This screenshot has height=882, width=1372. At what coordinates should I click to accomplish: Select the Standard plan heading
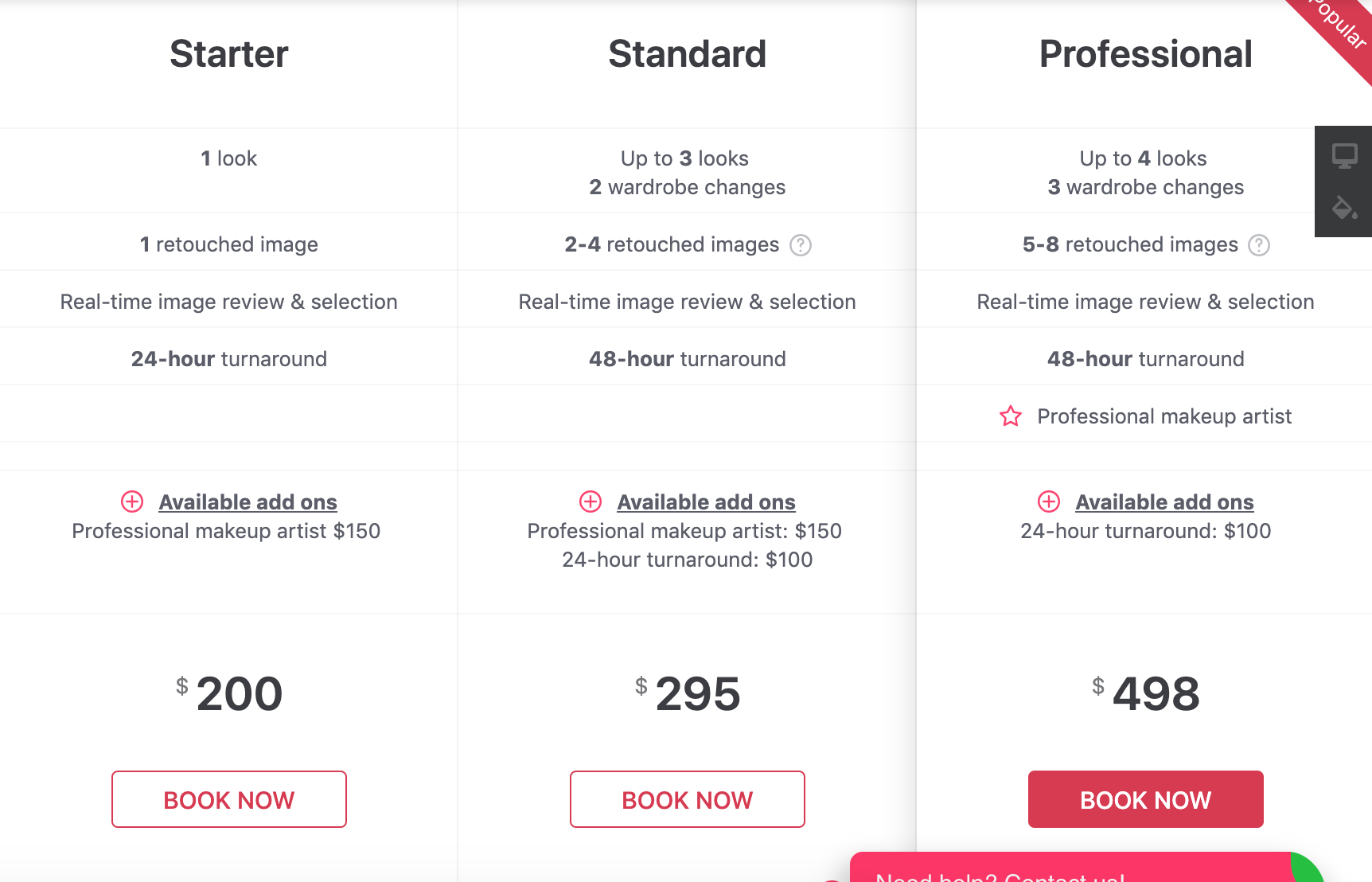click(688, 54)
